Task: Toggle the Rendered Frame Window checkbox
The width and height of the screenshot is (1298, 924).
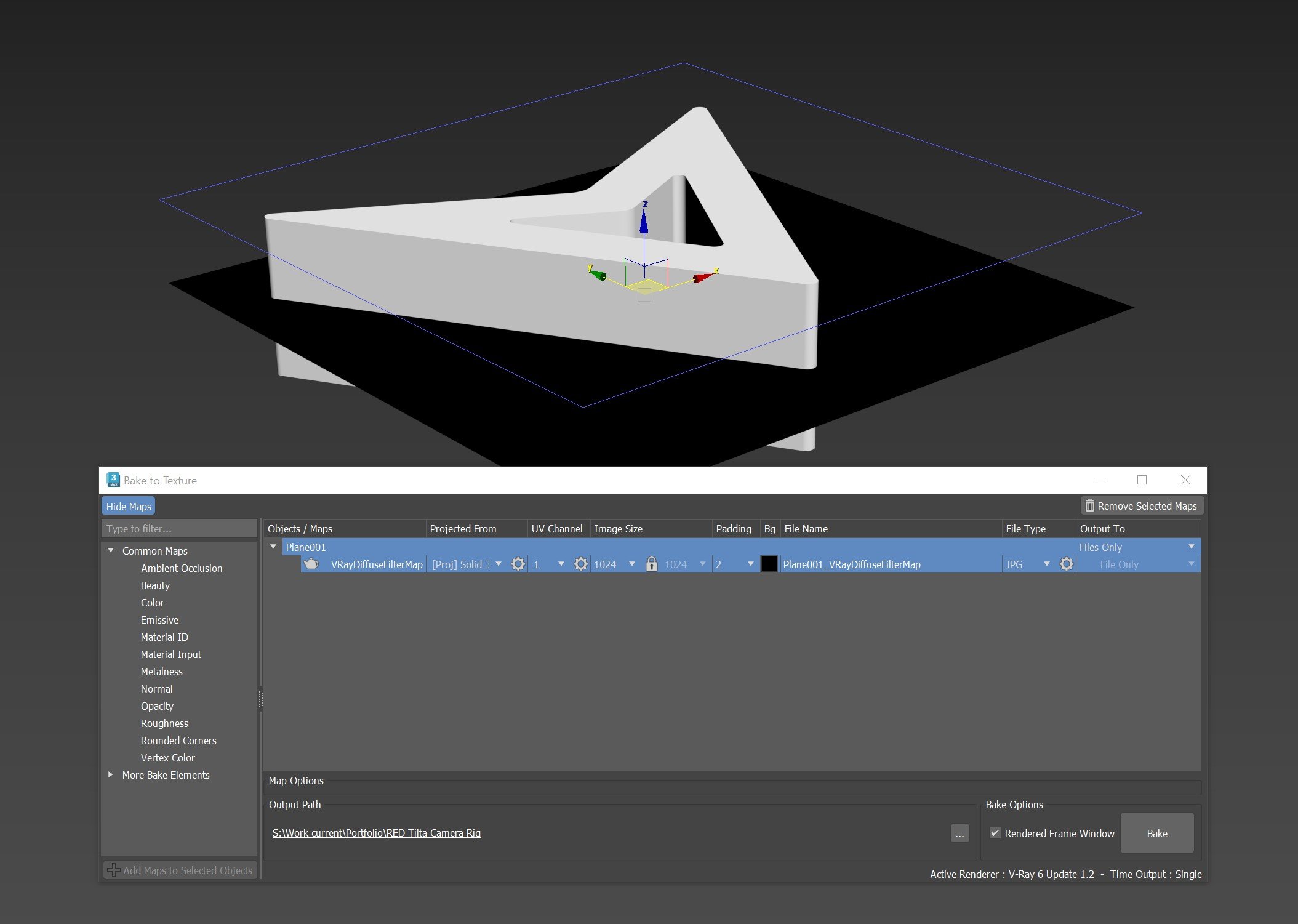Action: 995,833
